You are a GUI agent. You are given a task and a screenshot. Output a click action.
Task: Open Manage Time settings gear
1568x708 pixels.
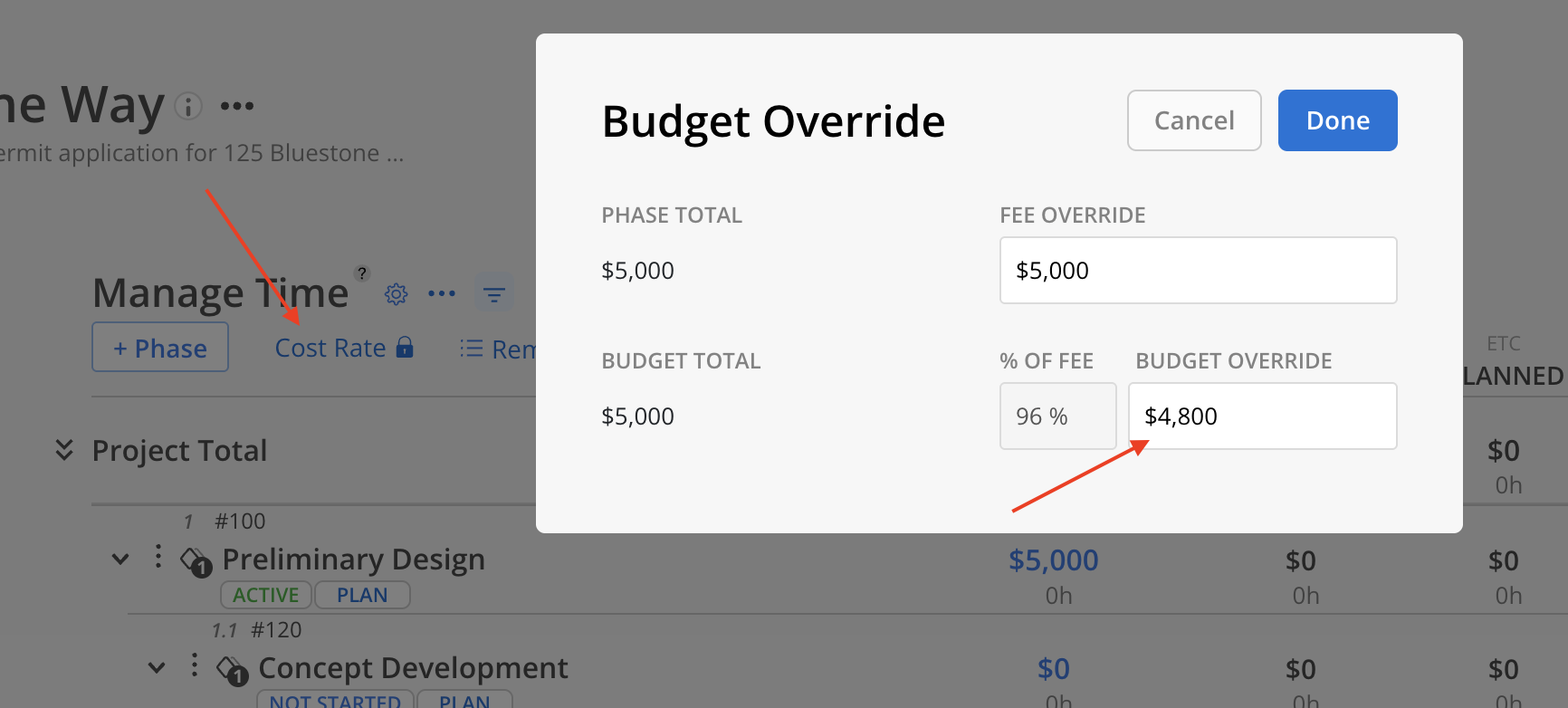coord(396,294)
